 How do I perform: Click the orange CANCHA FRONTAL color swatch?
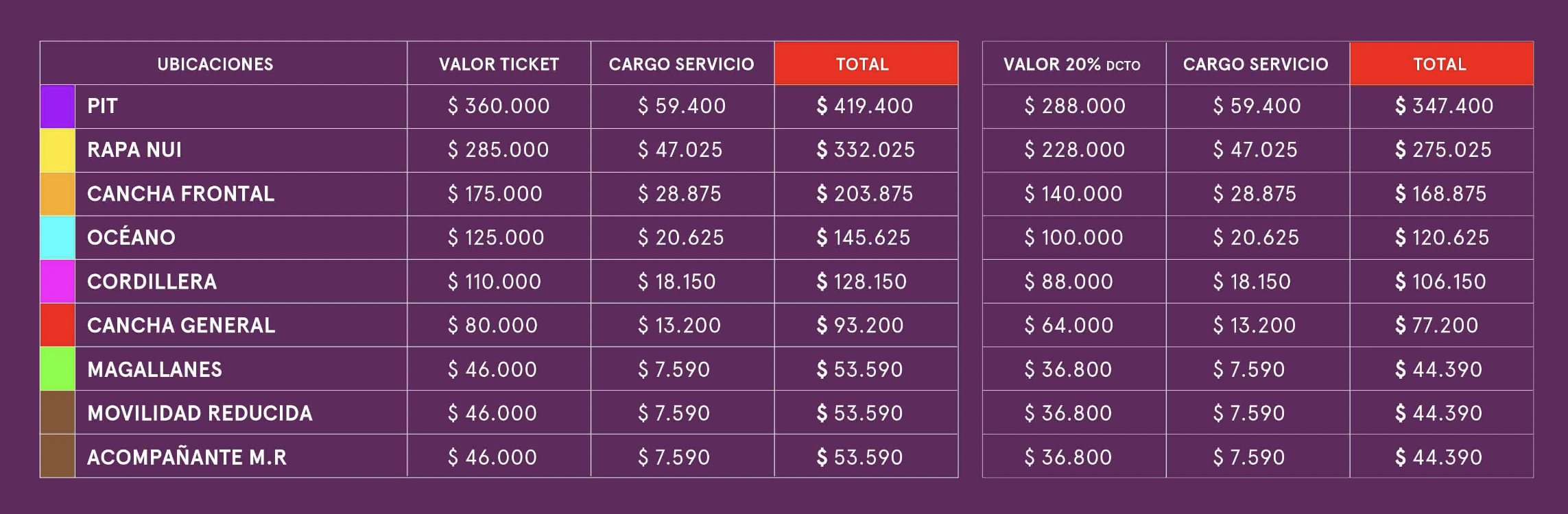58,194
